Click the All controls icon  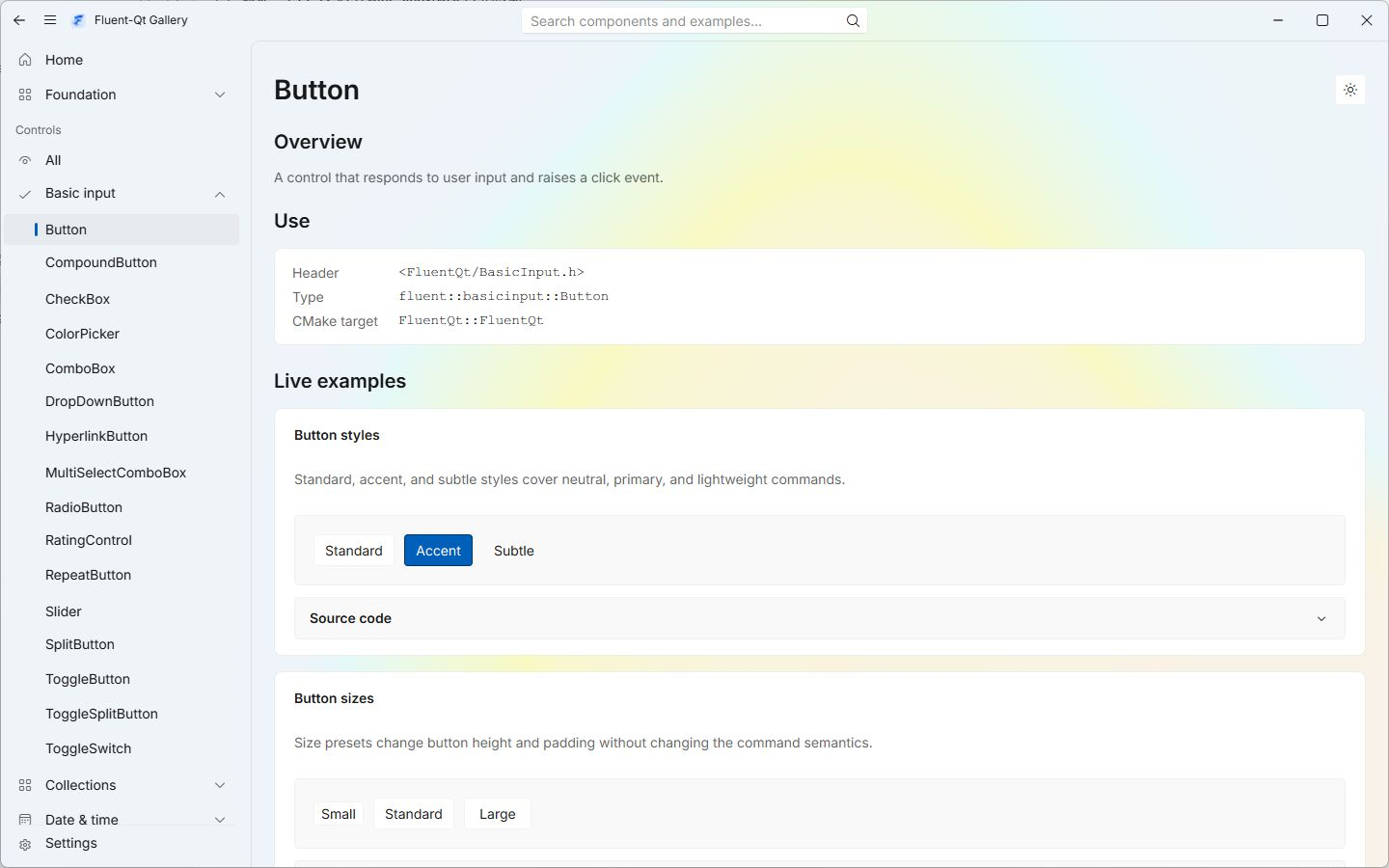[25, 160]
